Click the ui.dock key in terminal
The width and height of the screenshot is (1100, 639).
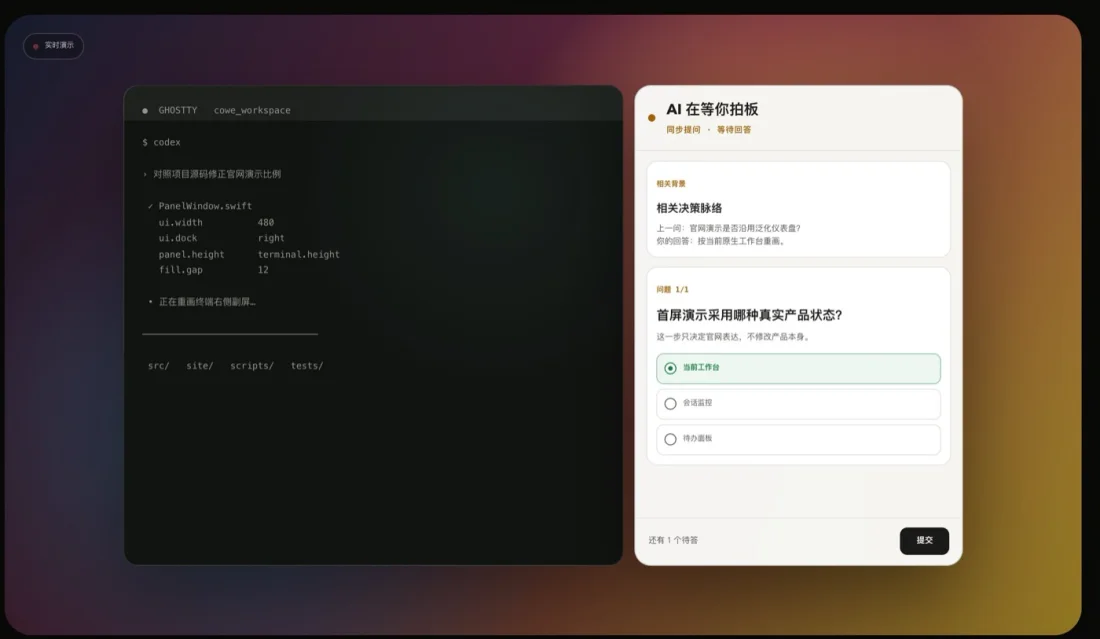point(177,238)
